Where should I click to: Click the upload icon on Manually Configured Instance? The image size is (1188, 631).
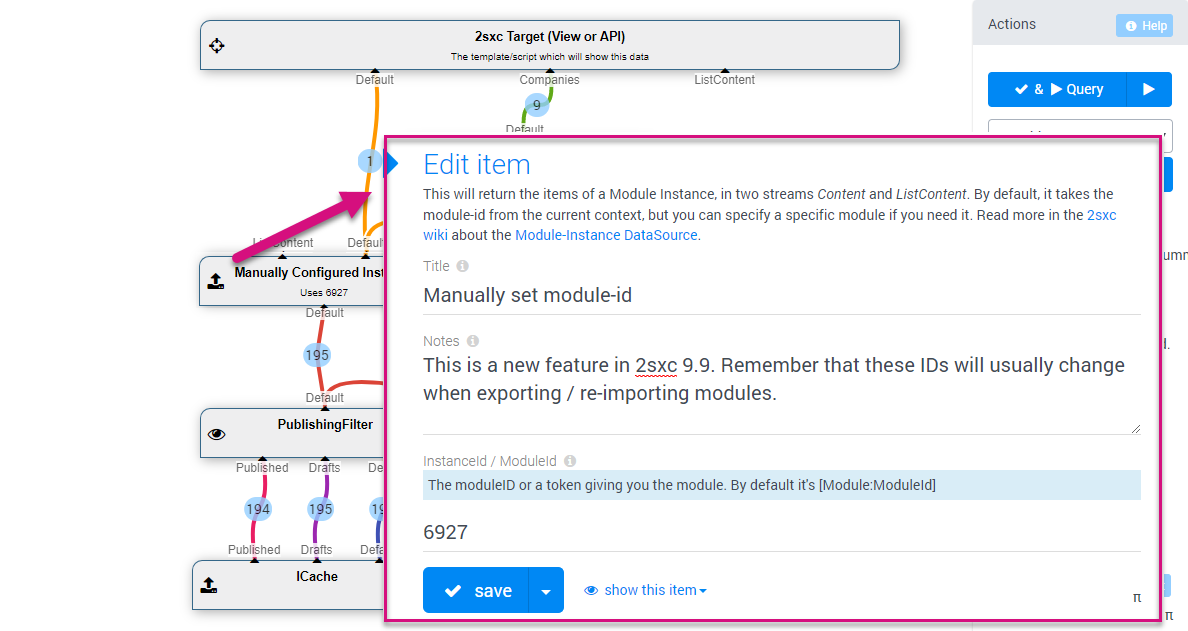(x=215, y=281)
